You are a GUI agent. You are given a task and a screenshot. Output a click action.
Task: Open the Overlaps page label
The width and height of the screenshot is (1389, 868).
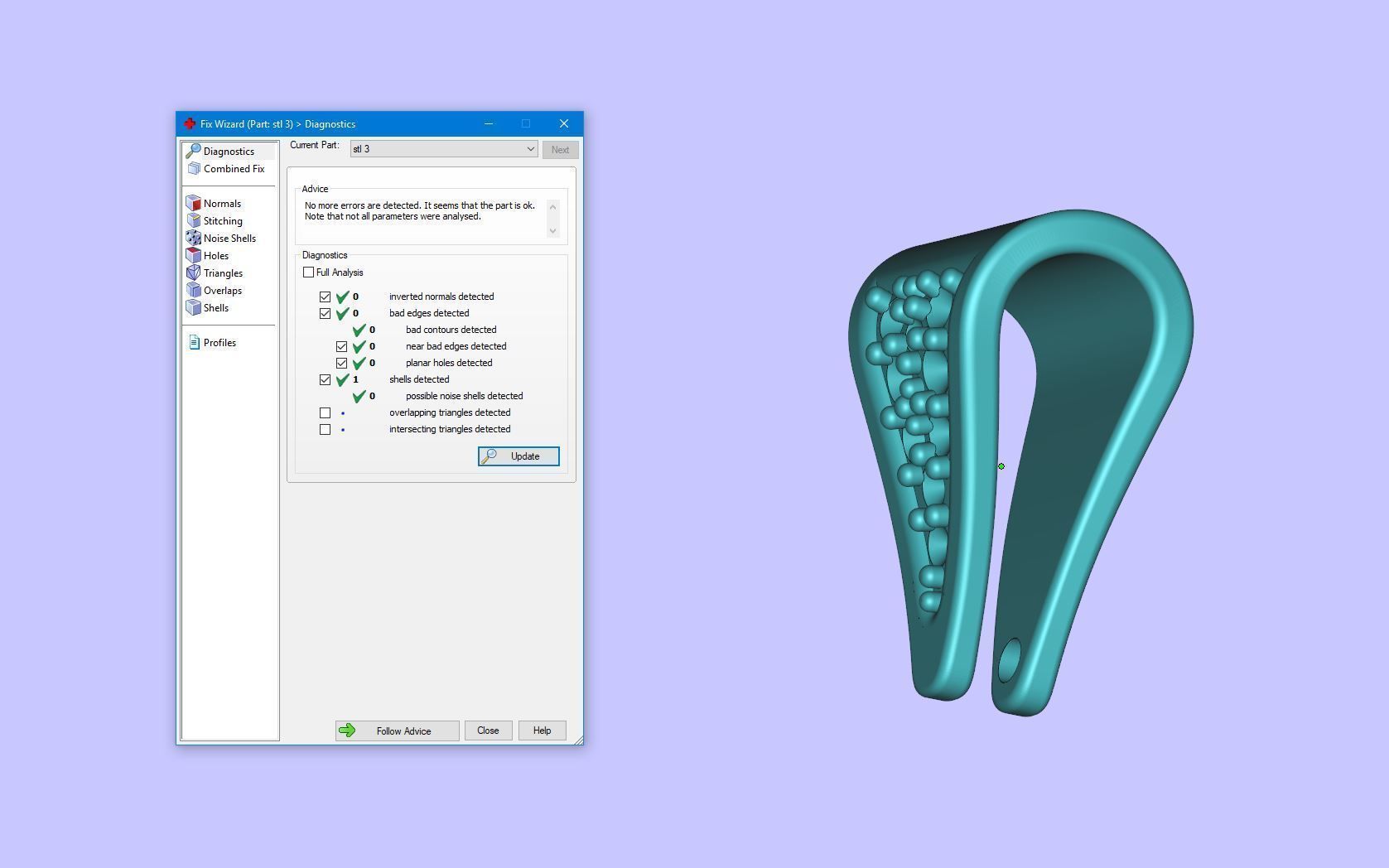click(x=223, y=291)
